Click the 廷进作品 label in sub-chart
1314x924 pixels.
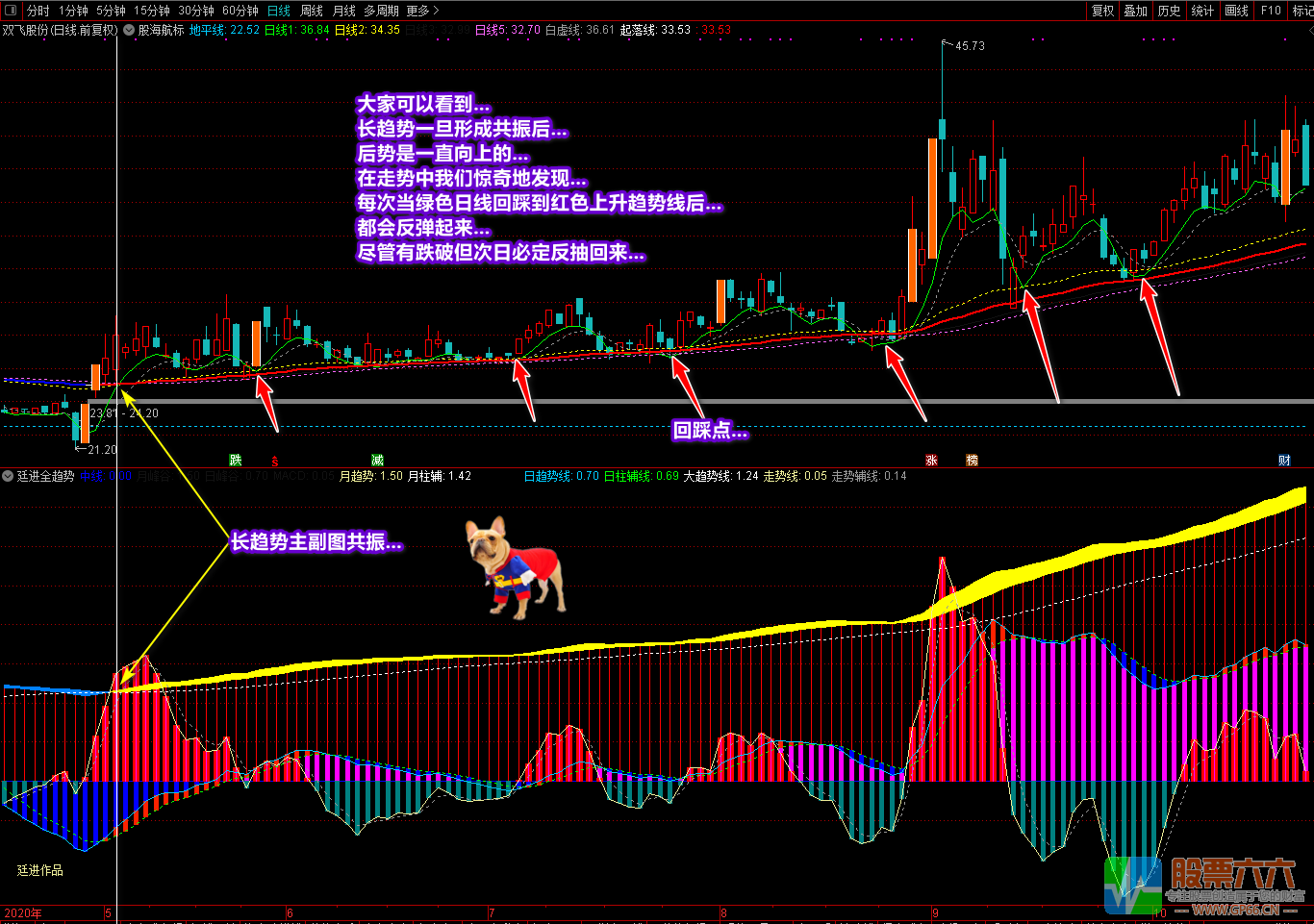tap(40, 870)
